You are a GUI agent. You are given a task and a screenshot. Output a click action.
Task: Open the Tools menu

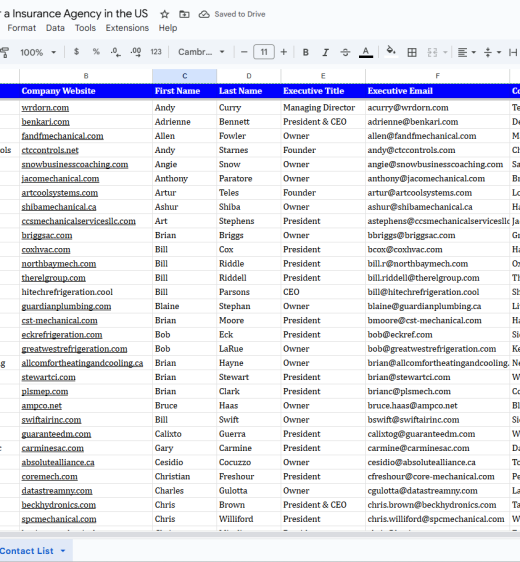tap(85, 28)
